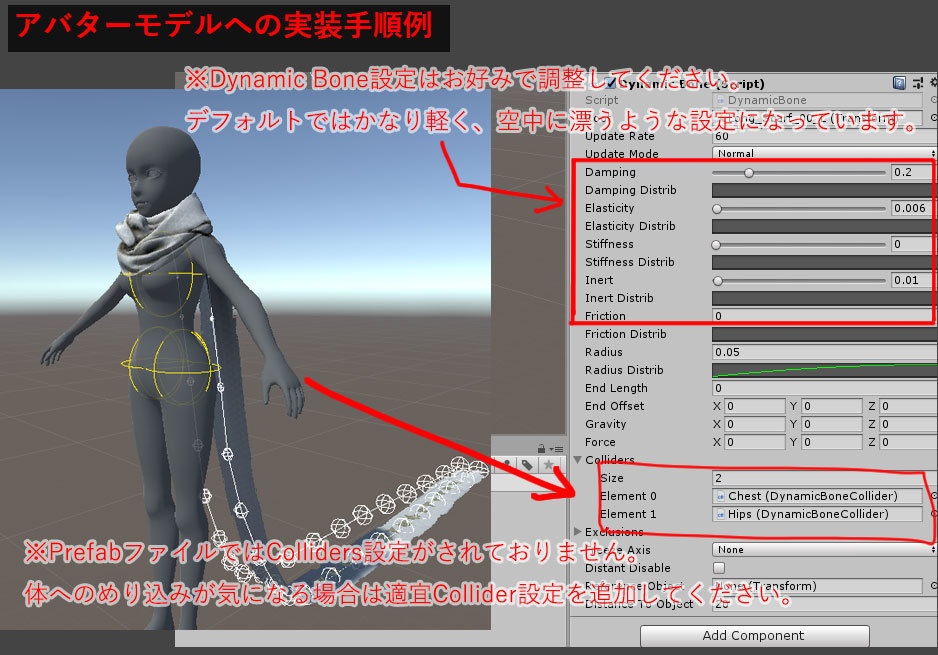Click the Force X field
Image resolution: width=938 pixels, height=655 pixels.
tap(754, 442)
